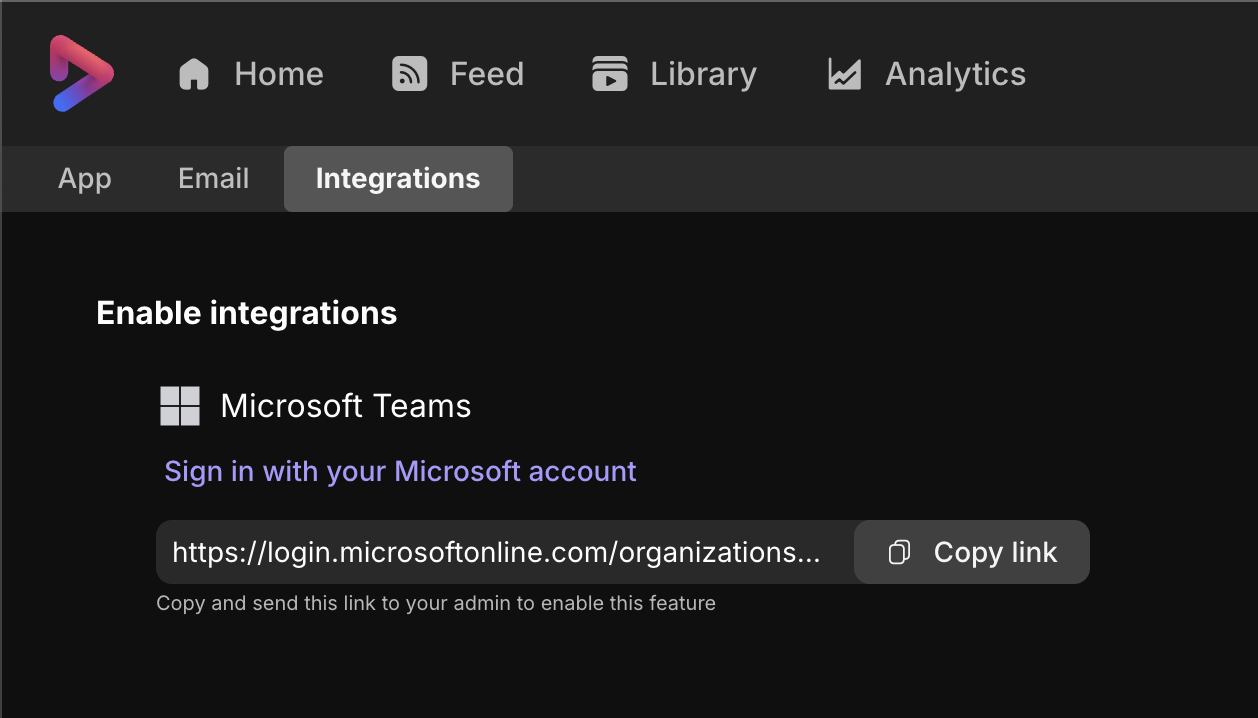Click the Enable integrations heading
1258x718 pixels.
(x=247, y=313)
